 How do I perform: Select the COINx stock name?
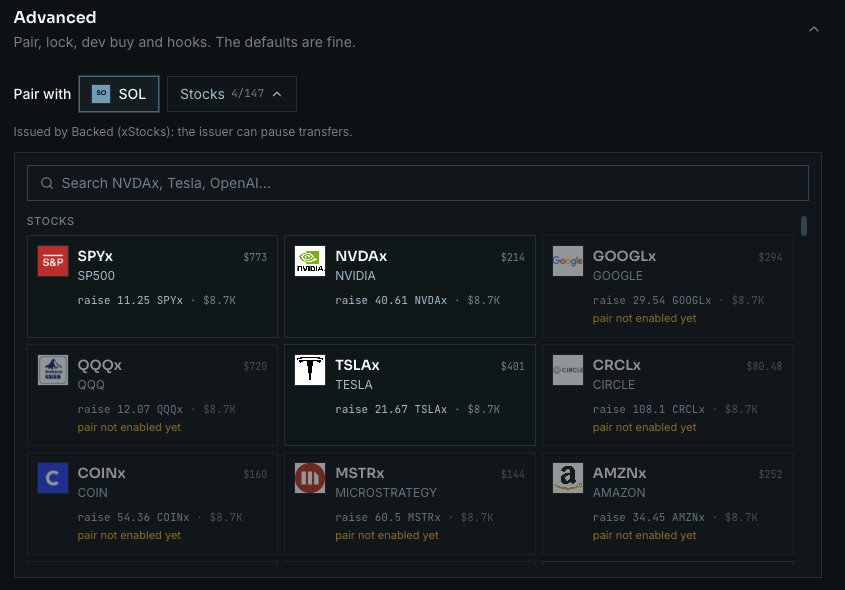(101, 473)
